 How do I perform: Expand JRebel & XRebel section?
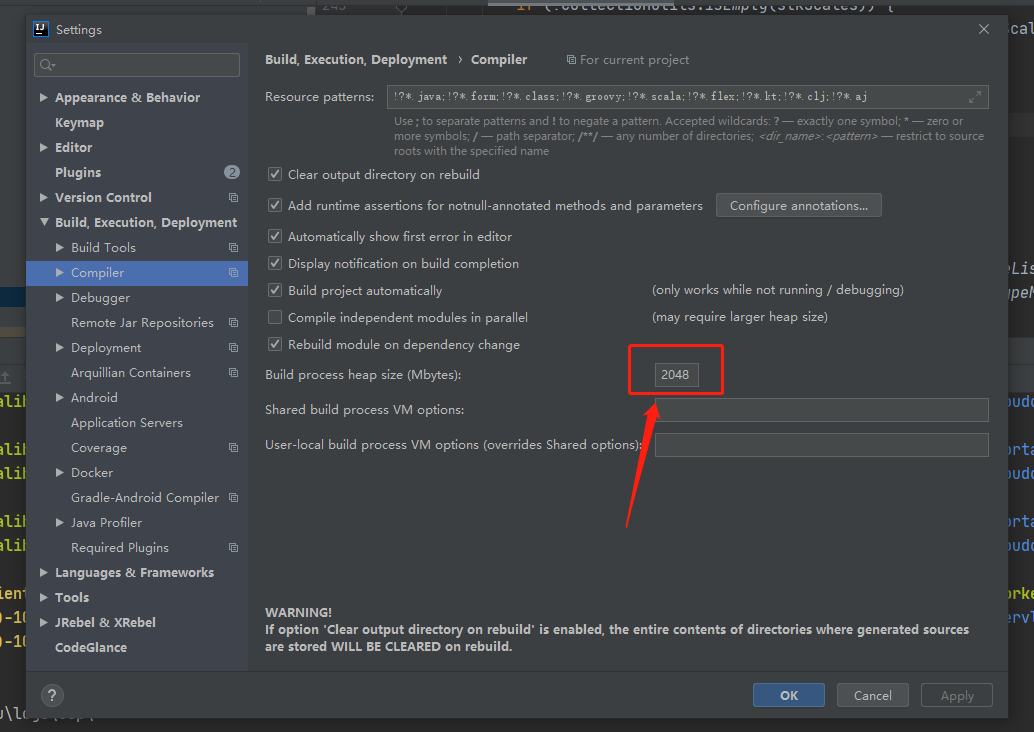[x=44, y=623]
